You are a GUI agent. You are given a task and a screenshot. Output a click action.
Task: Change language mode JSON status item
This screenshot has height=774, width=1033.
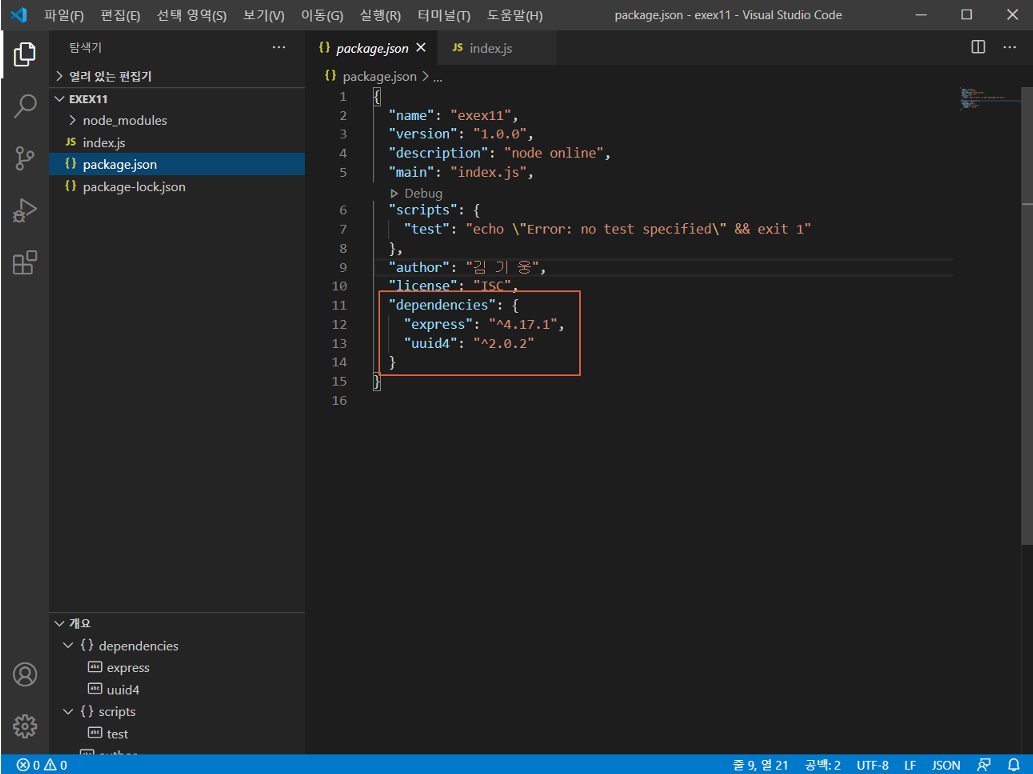[945, 765]
